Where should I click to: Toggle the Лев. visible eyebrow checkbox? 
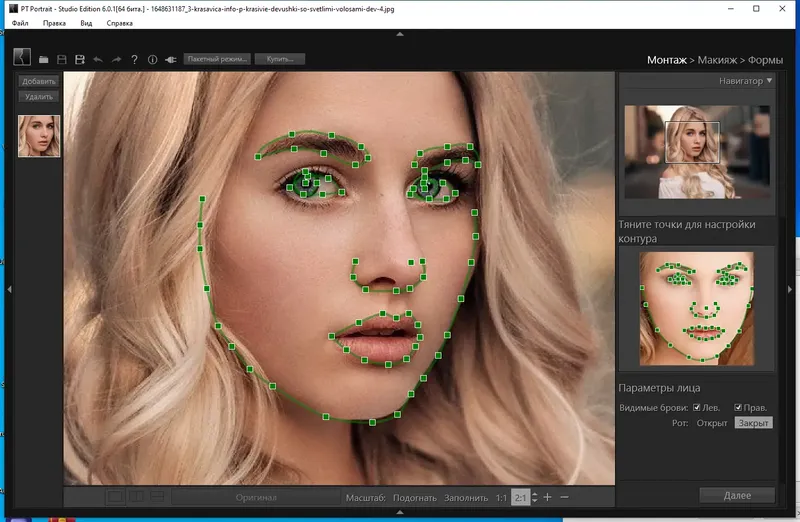(x=696, y=407)
